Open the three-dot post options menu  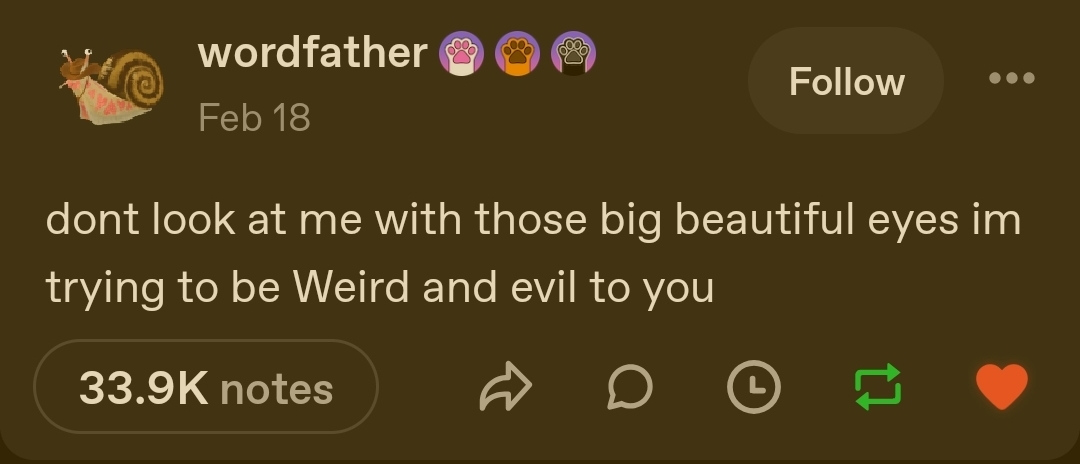[1011, 78]
